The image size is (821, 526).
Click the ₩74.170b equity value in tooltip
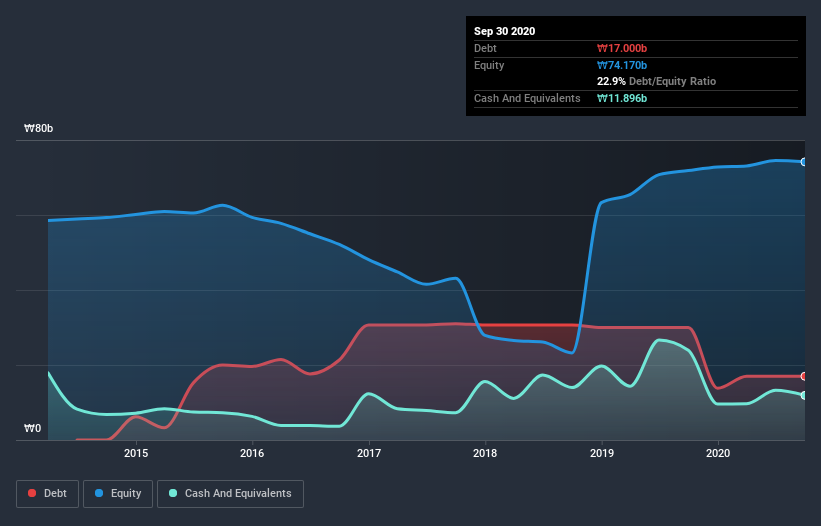click(622, 65)
